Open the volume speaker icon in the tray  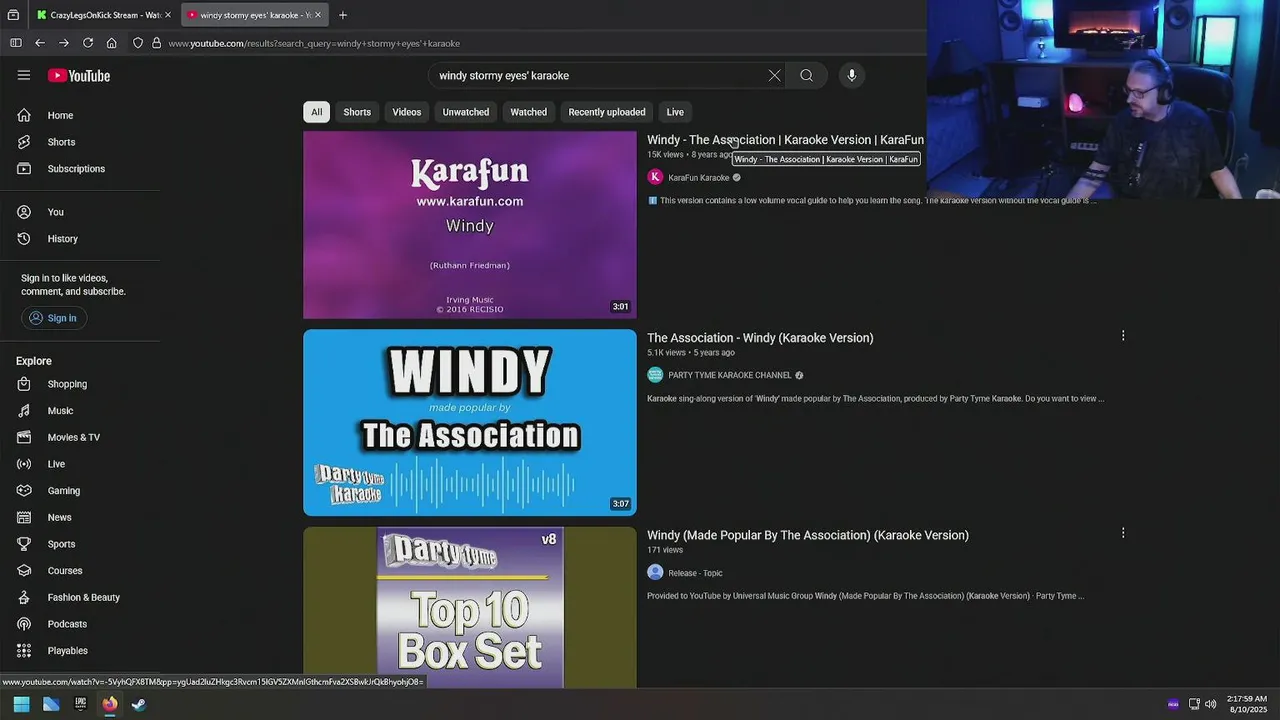(x=1211, y=704)
